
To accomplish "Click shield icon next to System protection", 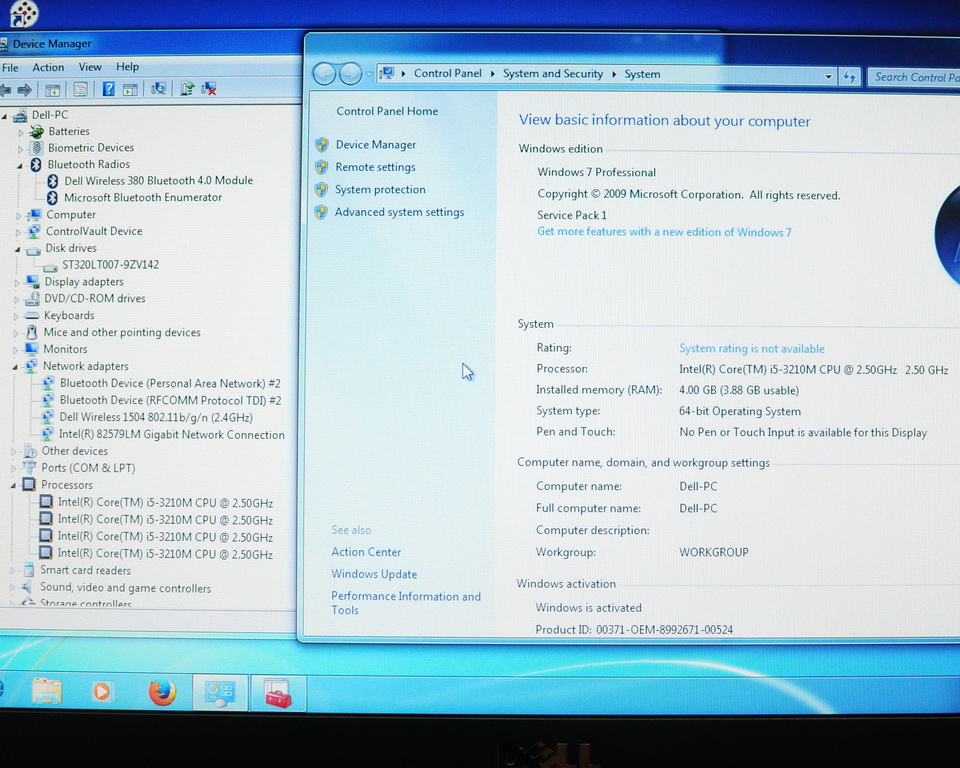I will (321, 190).
